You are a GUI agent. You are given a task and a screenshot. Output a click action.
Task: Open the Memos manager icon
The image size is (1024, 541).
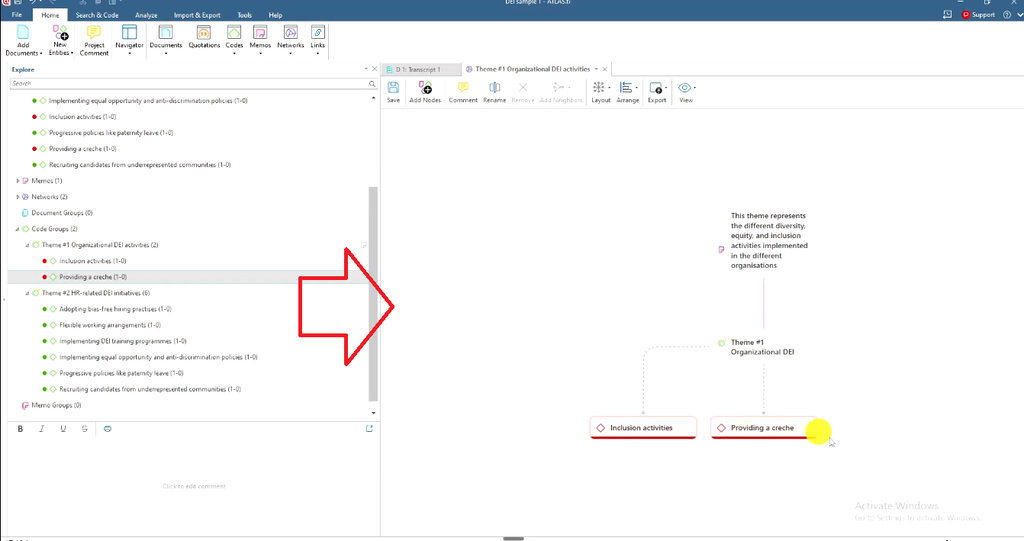[260, 33]
